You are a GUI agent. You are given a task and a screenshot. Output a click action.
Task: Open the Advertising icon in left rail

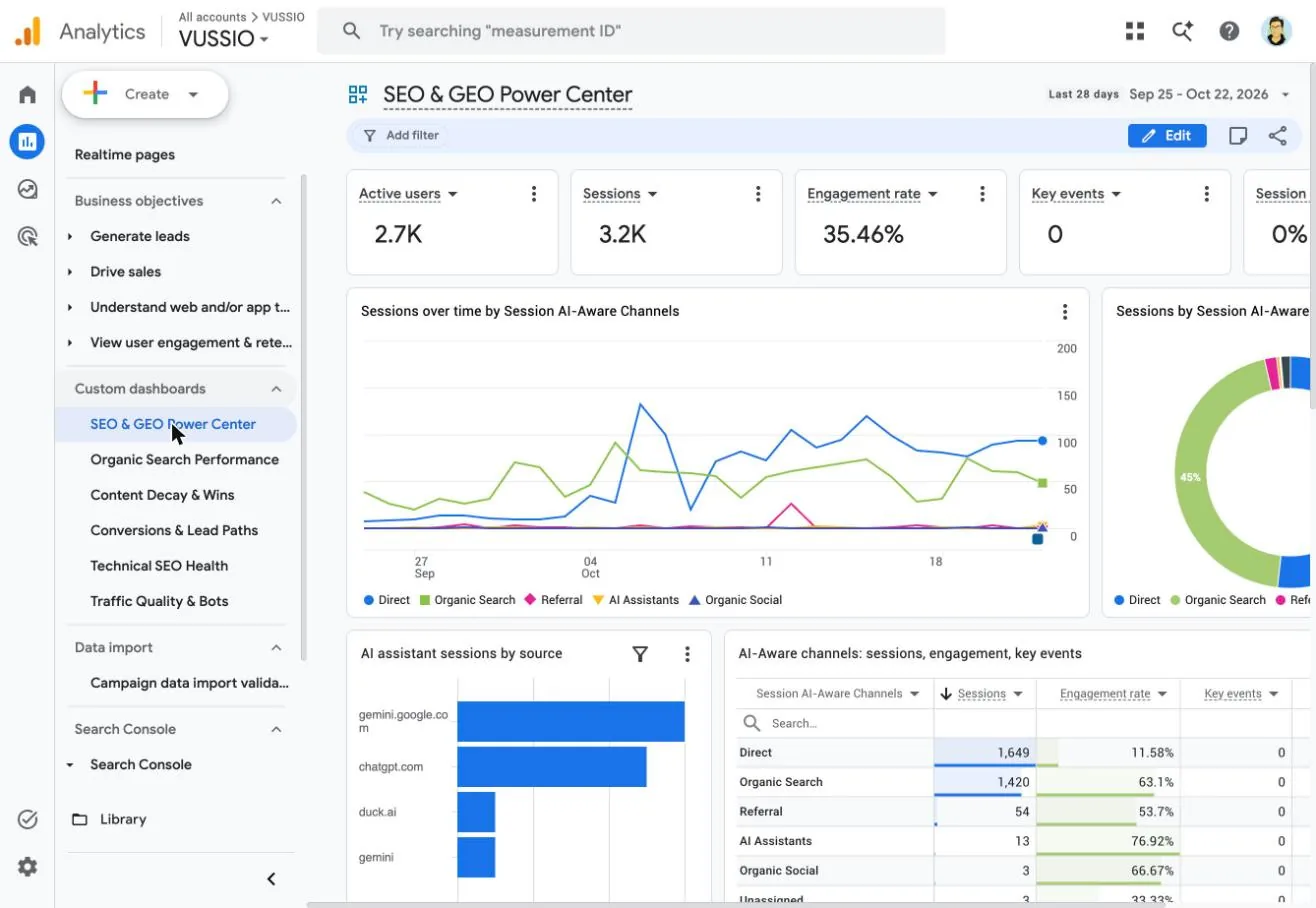[x=27, y=237]
